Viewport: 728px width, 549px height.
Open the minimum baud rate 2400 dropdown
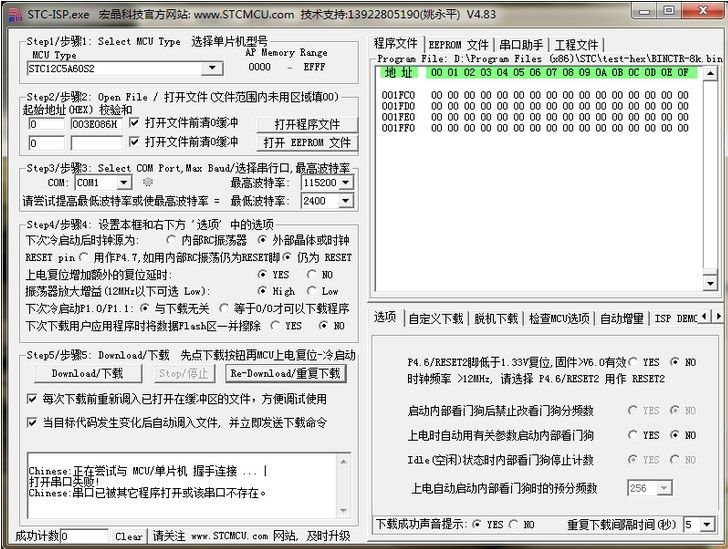tap(345, 201)
